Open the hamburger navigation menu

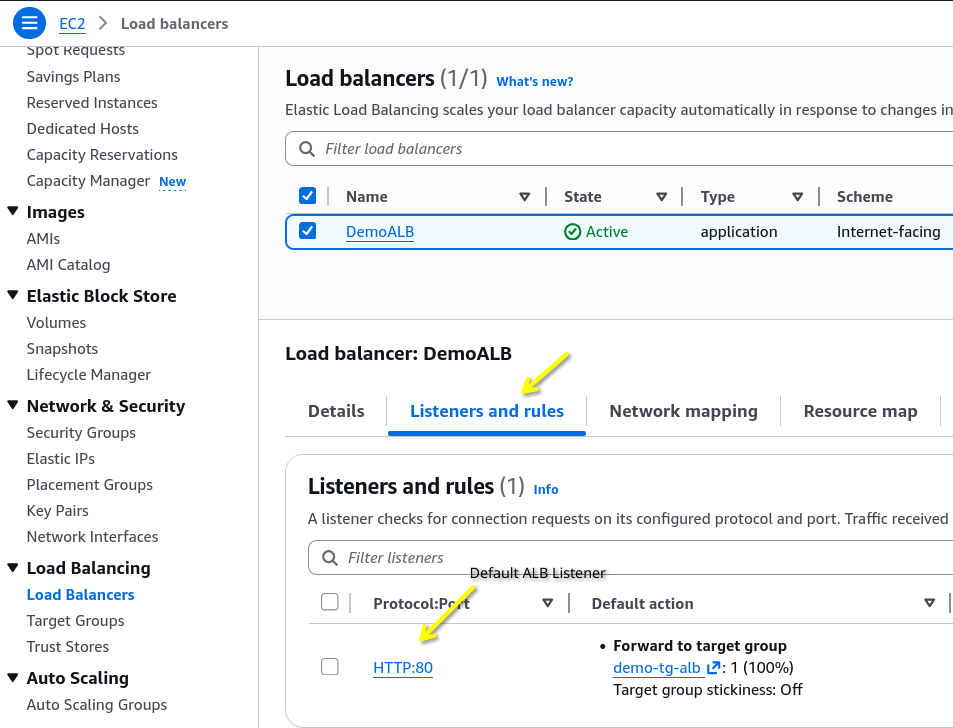(x=29, y=23)
